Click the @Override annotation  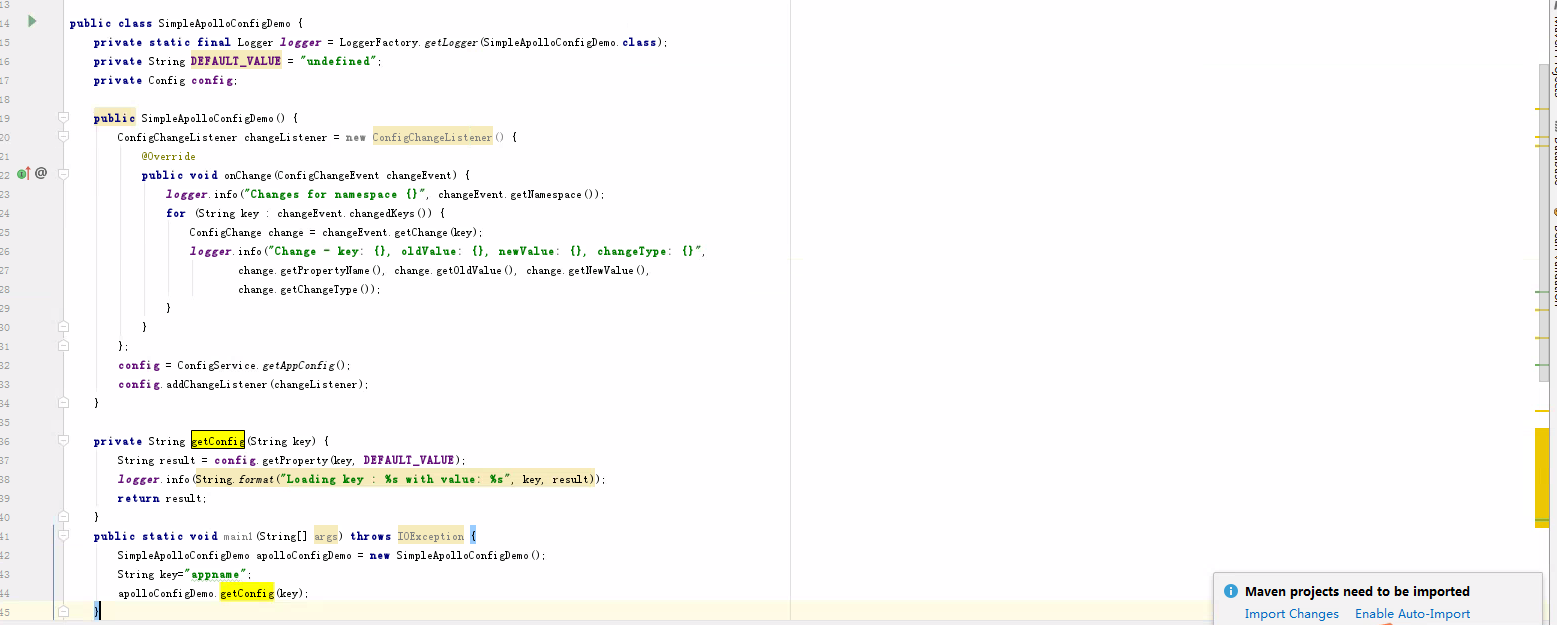pyautogui.click(x=168, y=156)
